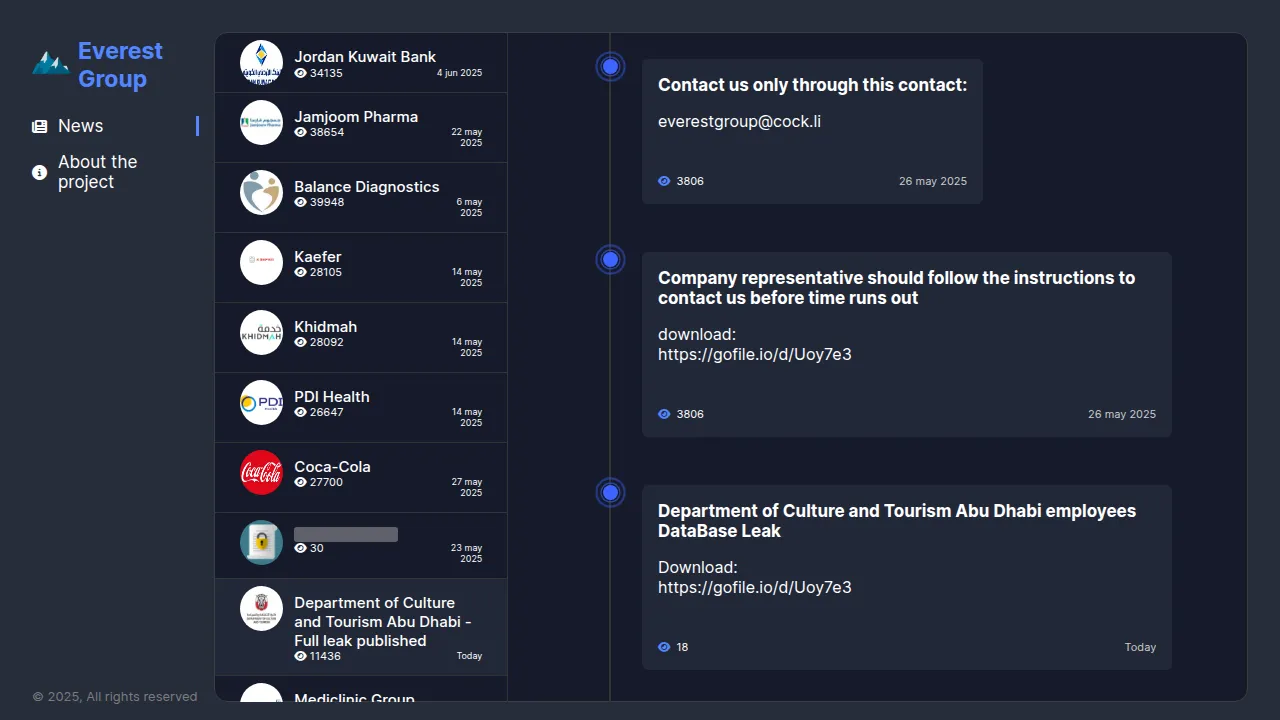Open the partially visible Mediclinic Group entry

[x=354, y=696]
